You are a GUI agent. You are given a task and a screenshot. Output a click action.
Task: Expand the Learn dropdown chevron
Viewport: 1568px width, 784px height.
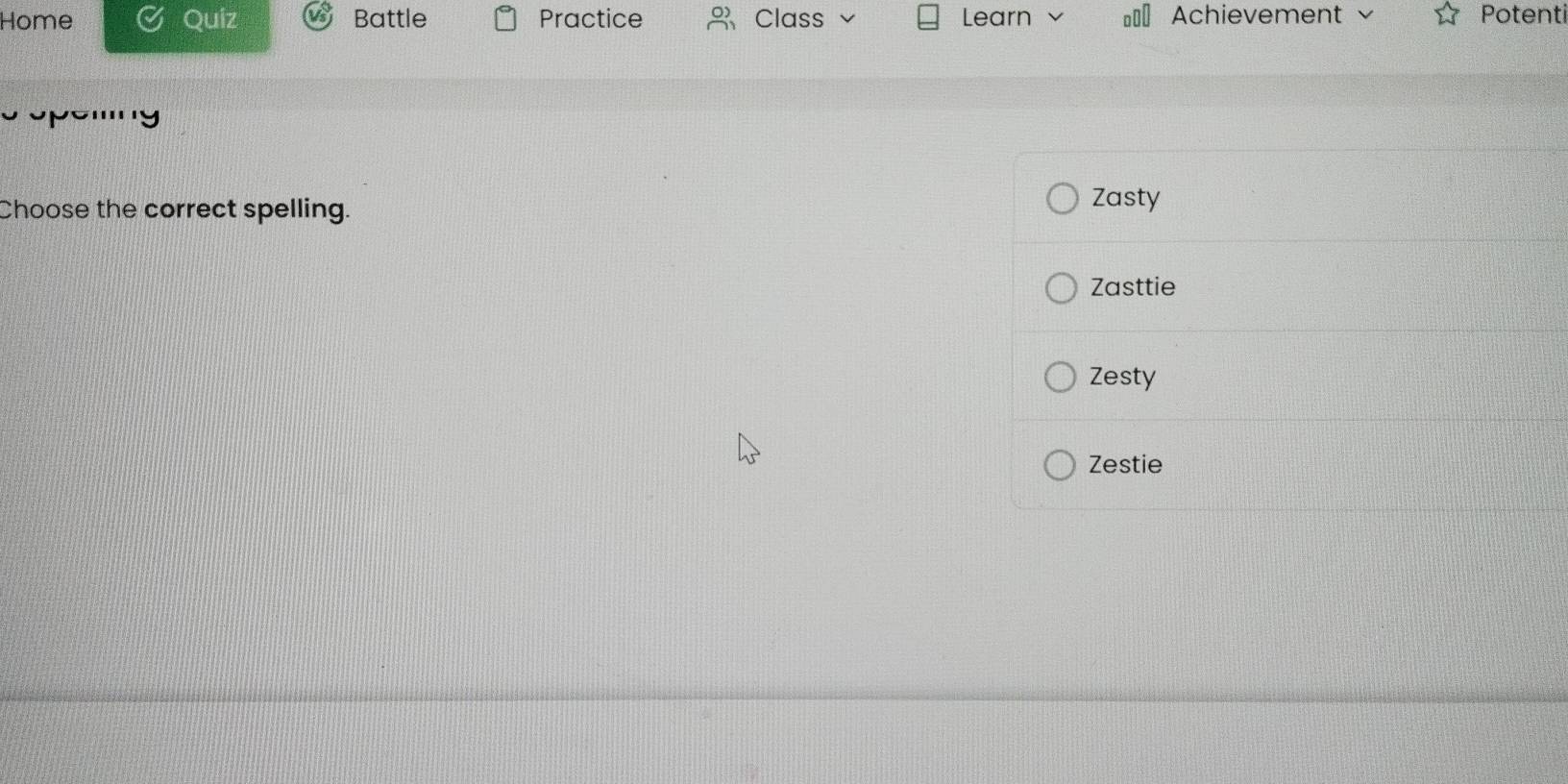point(1055,17)
